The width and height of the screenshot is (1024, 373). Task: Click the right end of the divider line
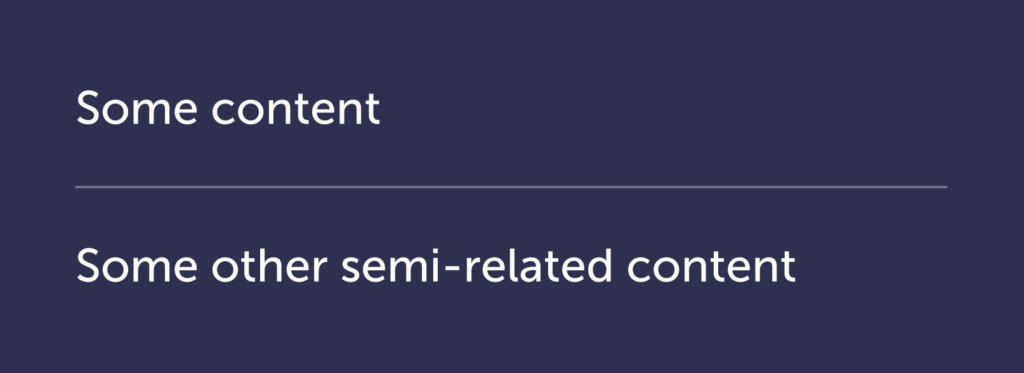944,187
